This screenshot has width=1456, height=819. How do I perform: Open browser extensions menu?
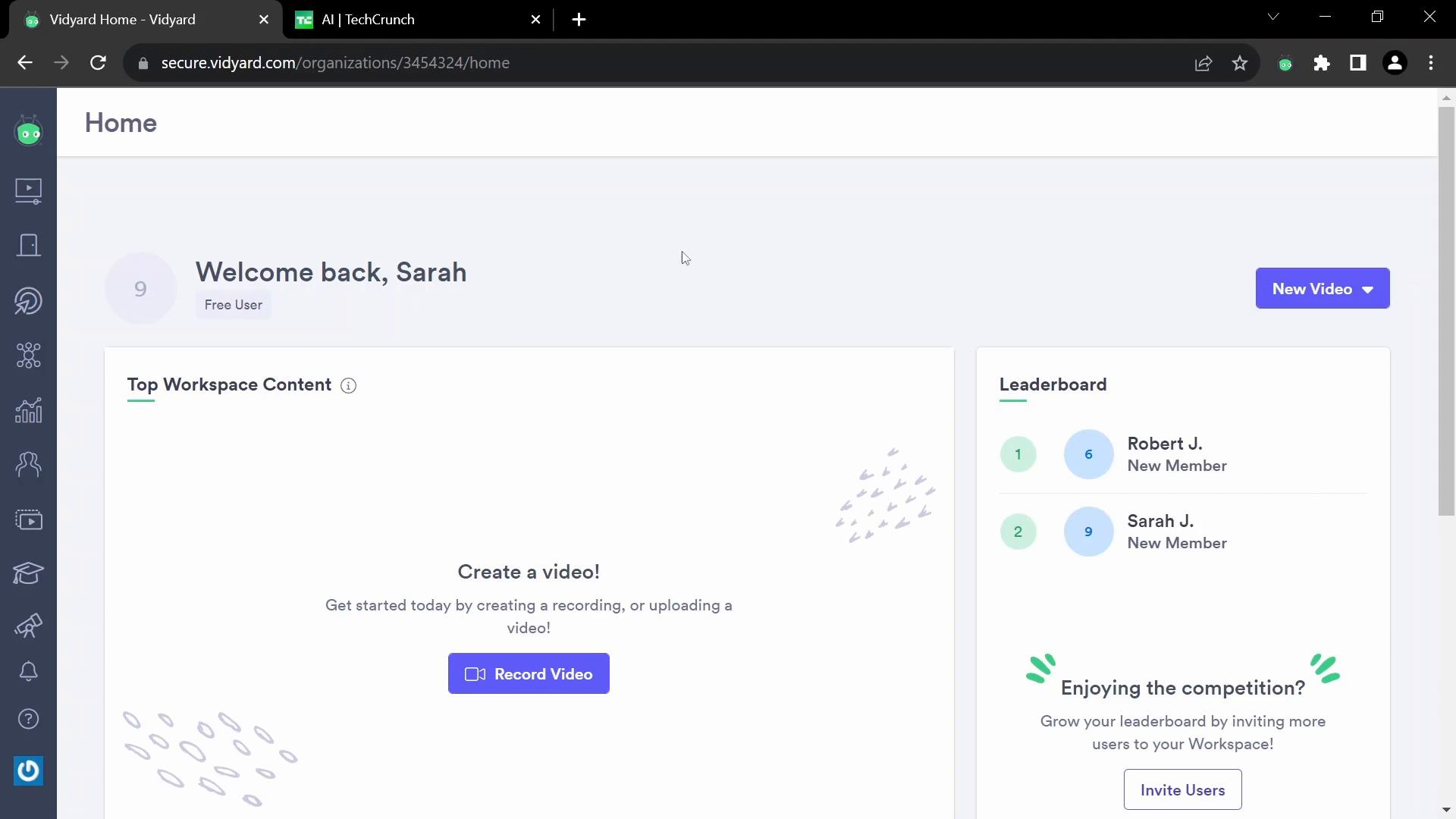coord(1322,63)
